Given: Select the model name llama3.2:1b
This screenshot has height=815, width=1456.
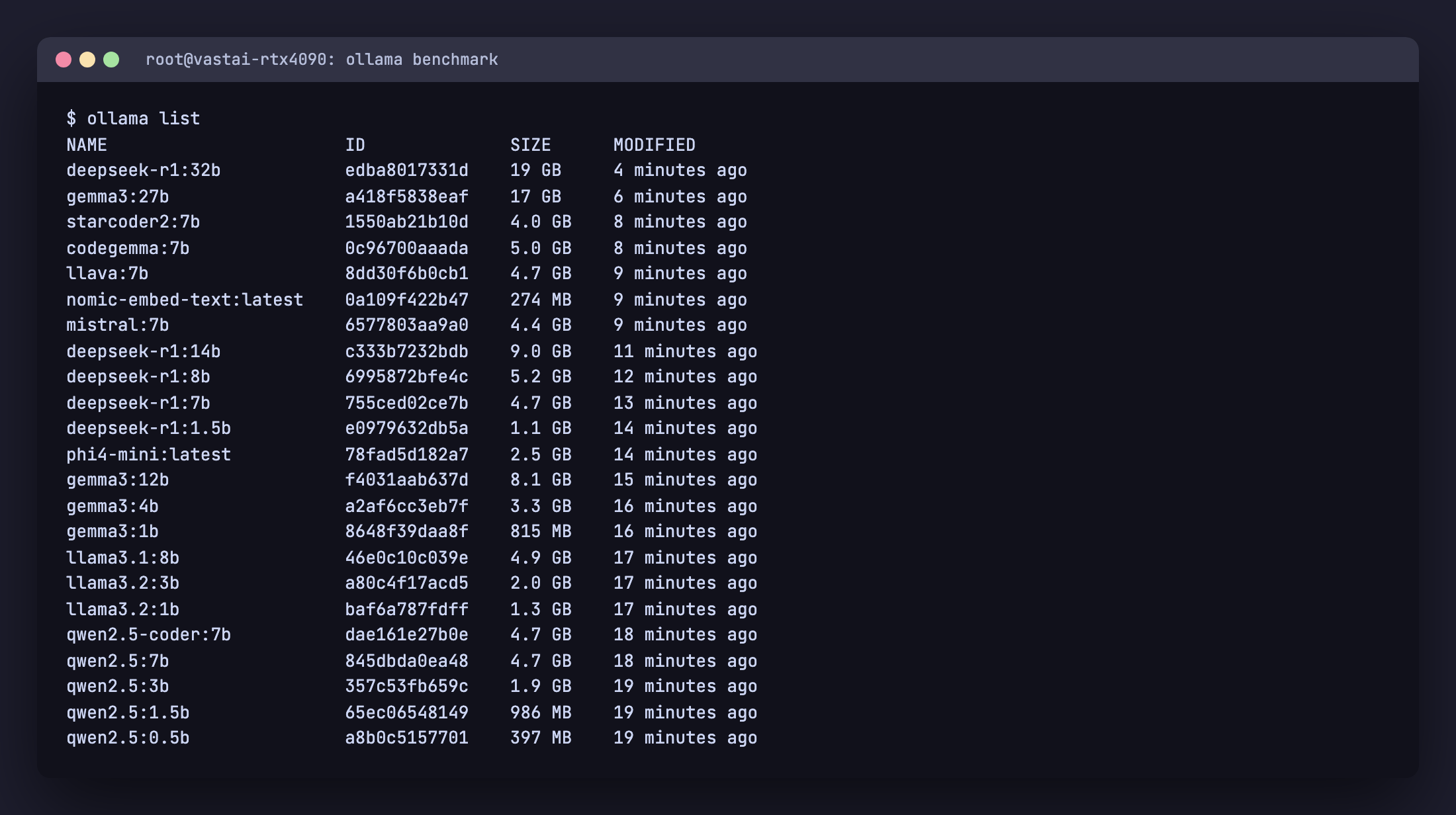Looking at the screenshot, I should [123, 609].
